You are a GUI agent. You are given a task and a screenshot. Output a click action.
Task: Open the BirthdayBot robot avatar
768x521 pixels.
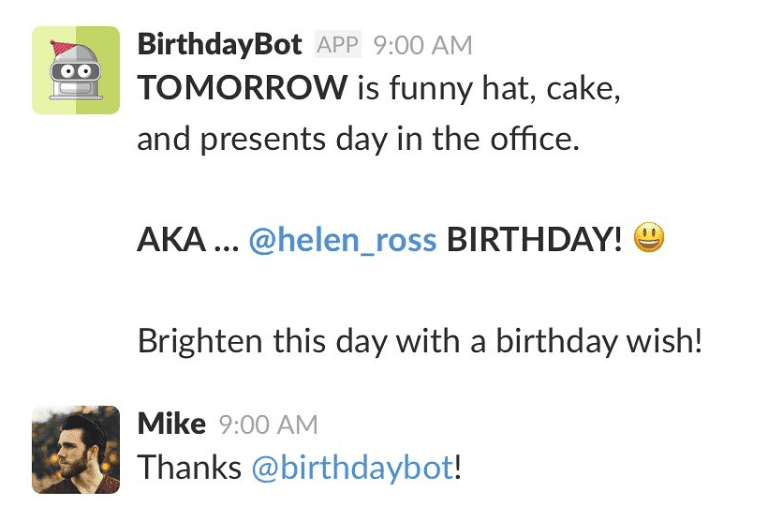pos(76,70)
